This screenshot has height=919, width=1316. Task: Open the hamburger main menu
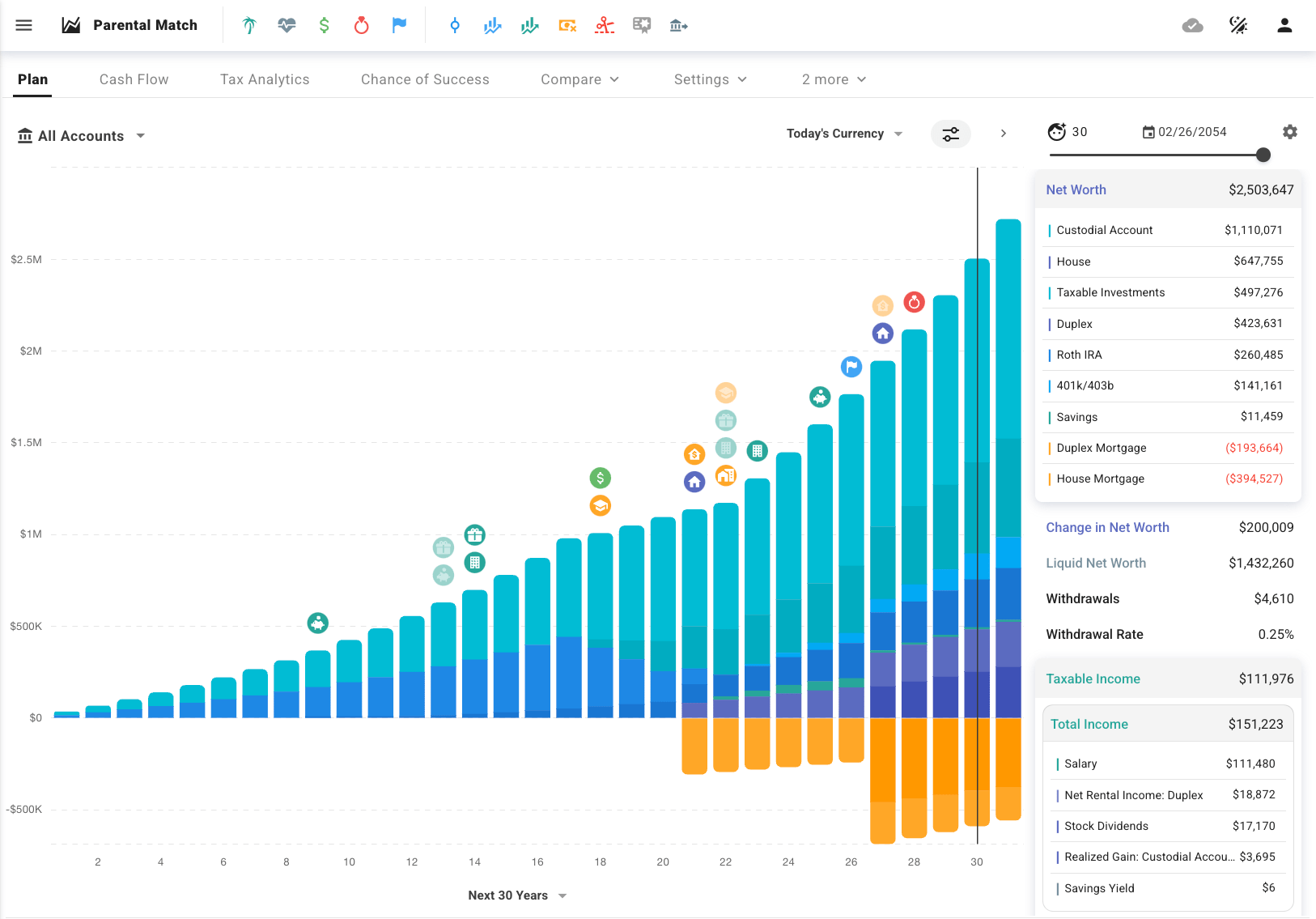(24, 25)
